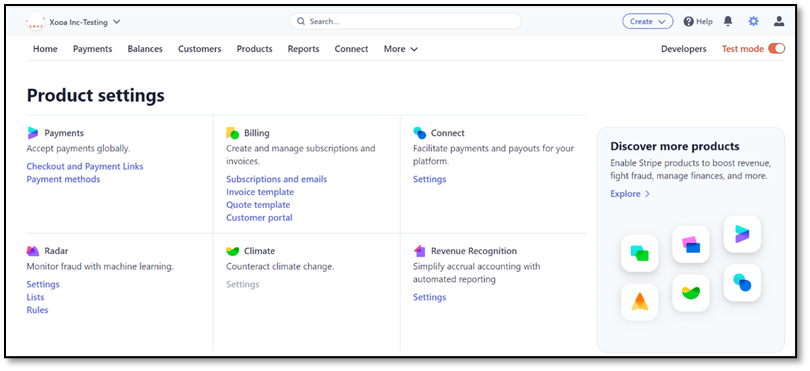Focus the Search input field
This screenshot has height=371, width=810.
[x=406, y=22]
